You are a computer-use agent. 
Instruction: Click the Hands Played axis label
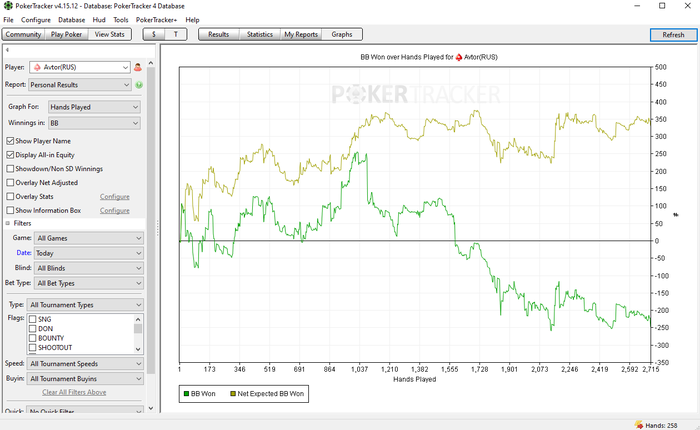click(x=414, y=379)
